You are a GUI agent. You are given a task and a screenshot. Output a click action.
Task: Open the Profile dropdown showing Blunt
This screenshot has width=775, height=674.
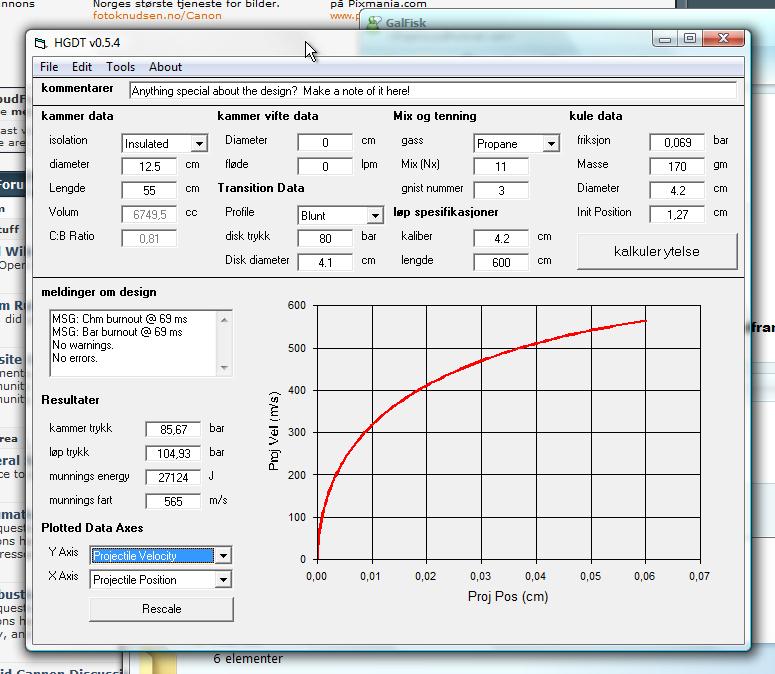(374, 216)
